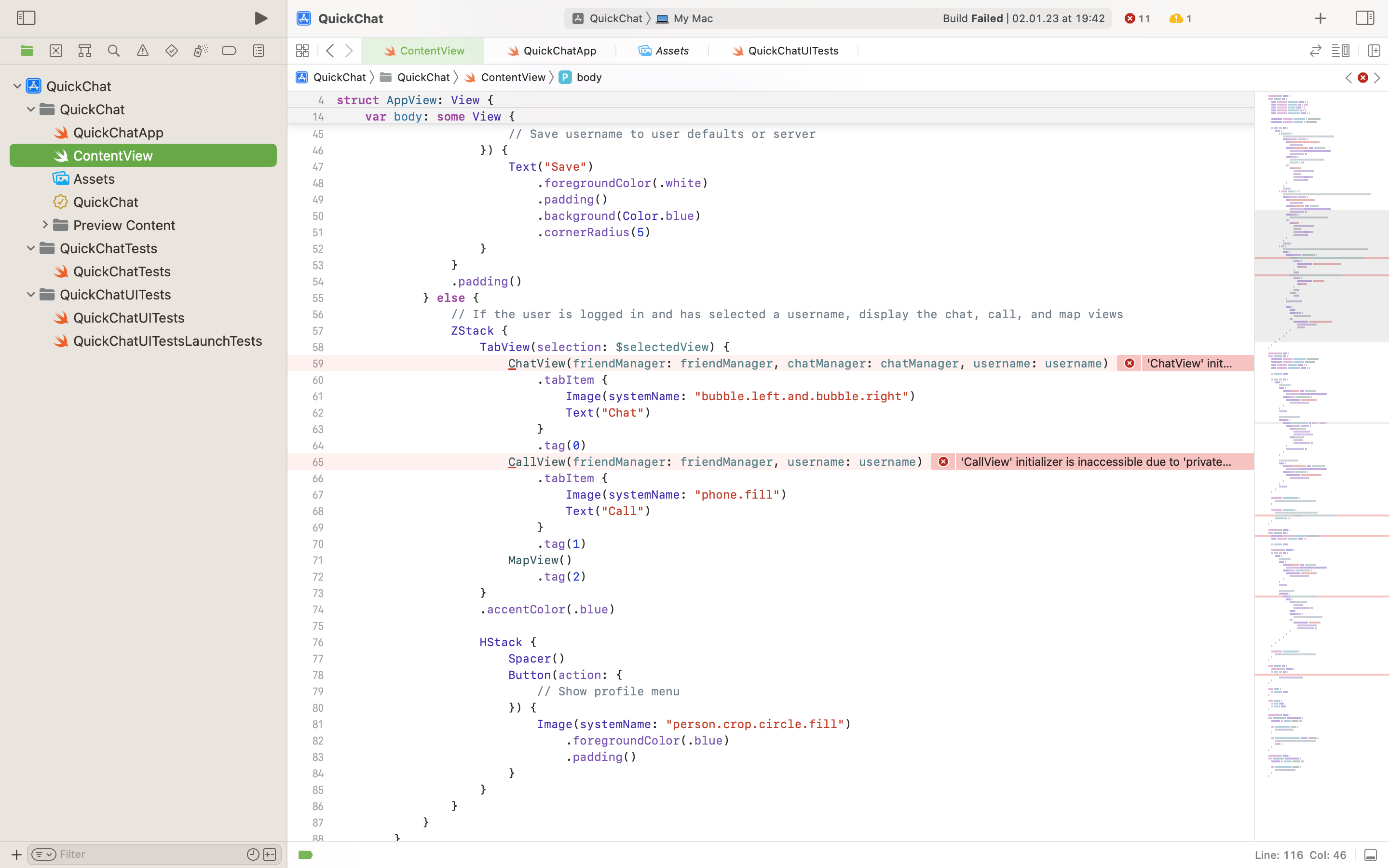Open QuickChat entitlements file in navigator
Screen dimensions: 1389x868
click(x=106, y=202)
